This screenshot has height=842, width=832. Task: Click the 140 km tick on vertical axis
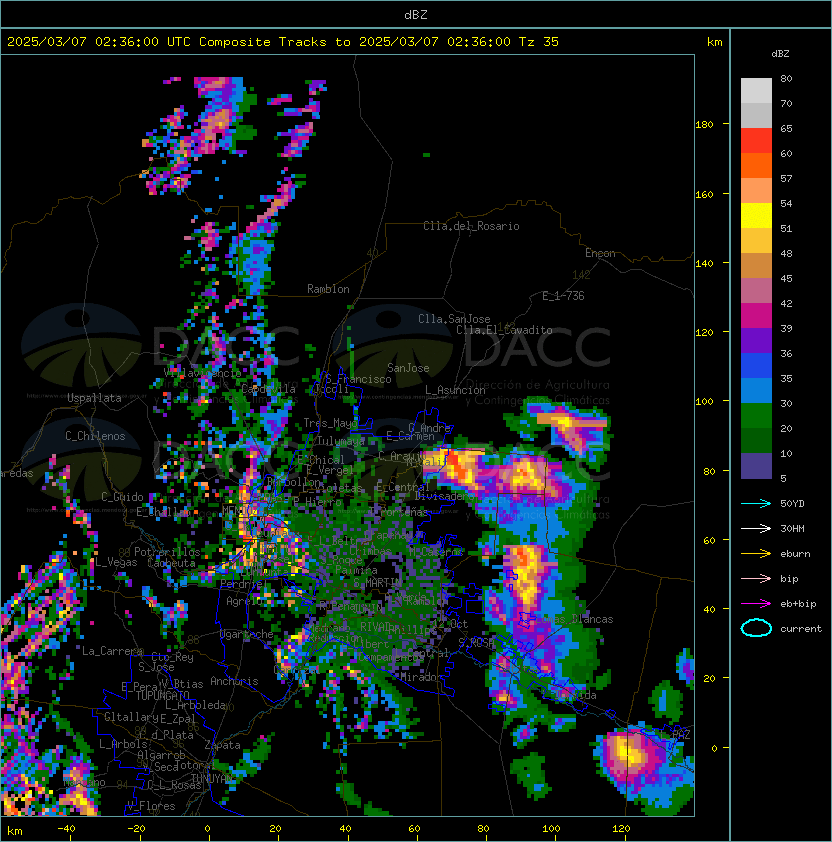[x=704, y=264]
